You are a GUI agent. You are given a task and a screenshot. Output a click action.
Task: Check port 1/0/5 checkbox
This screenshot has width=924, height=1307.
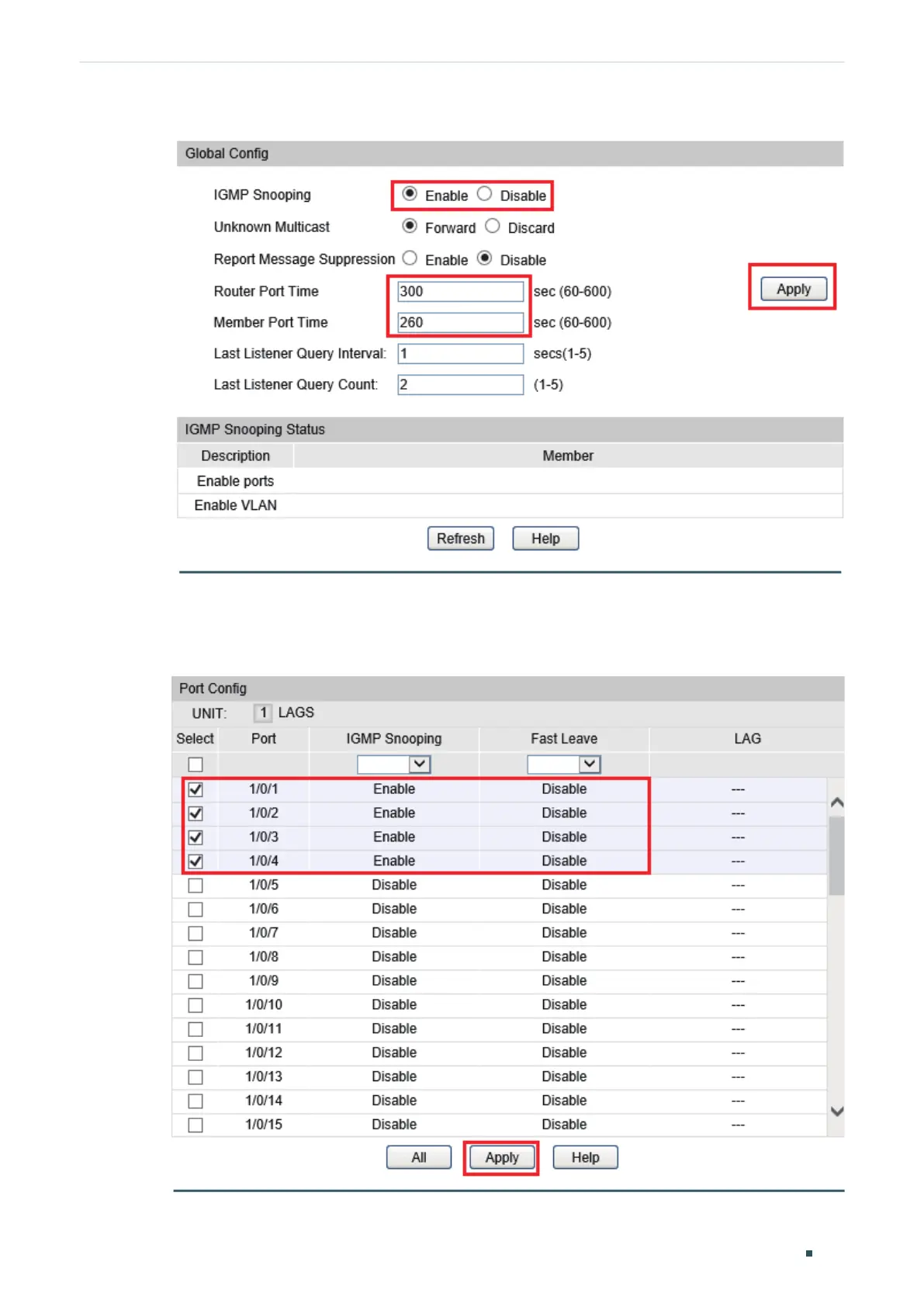point(196,886)
